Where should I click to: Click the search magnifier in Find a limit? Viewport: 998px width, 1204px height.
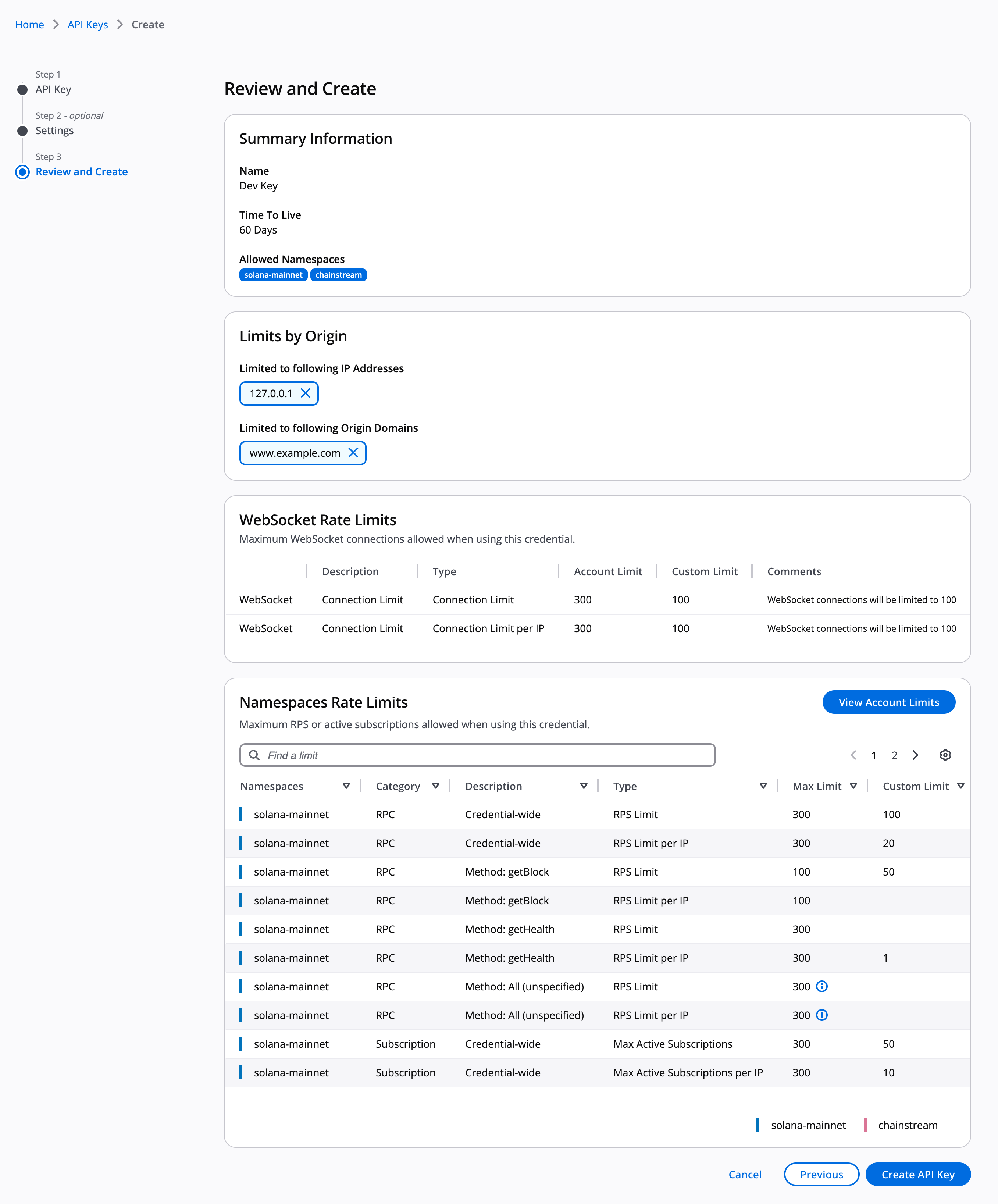tap(254, 755)
